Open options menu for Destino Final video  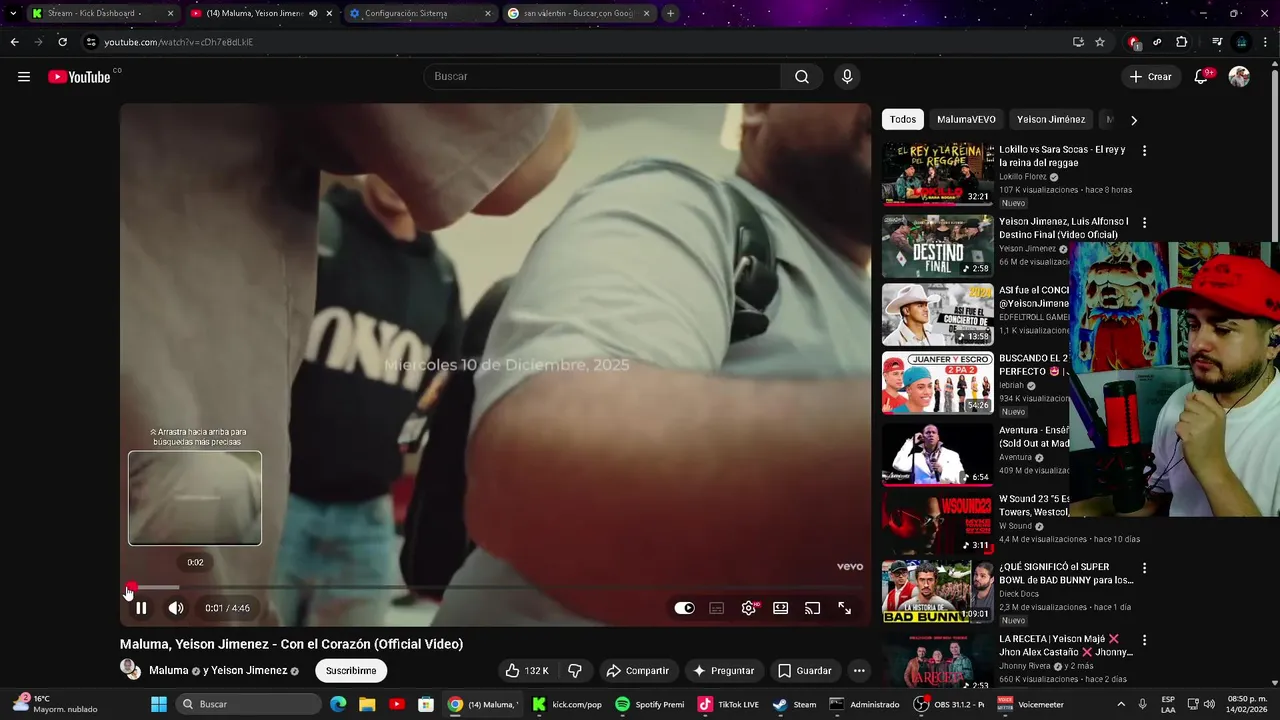[x=1144, y=223]
